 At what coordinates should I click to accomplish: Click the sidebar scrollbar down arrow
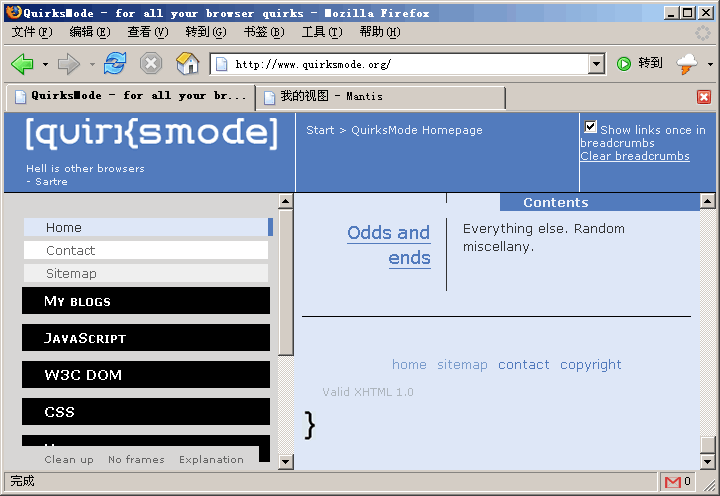pos(286,461)
